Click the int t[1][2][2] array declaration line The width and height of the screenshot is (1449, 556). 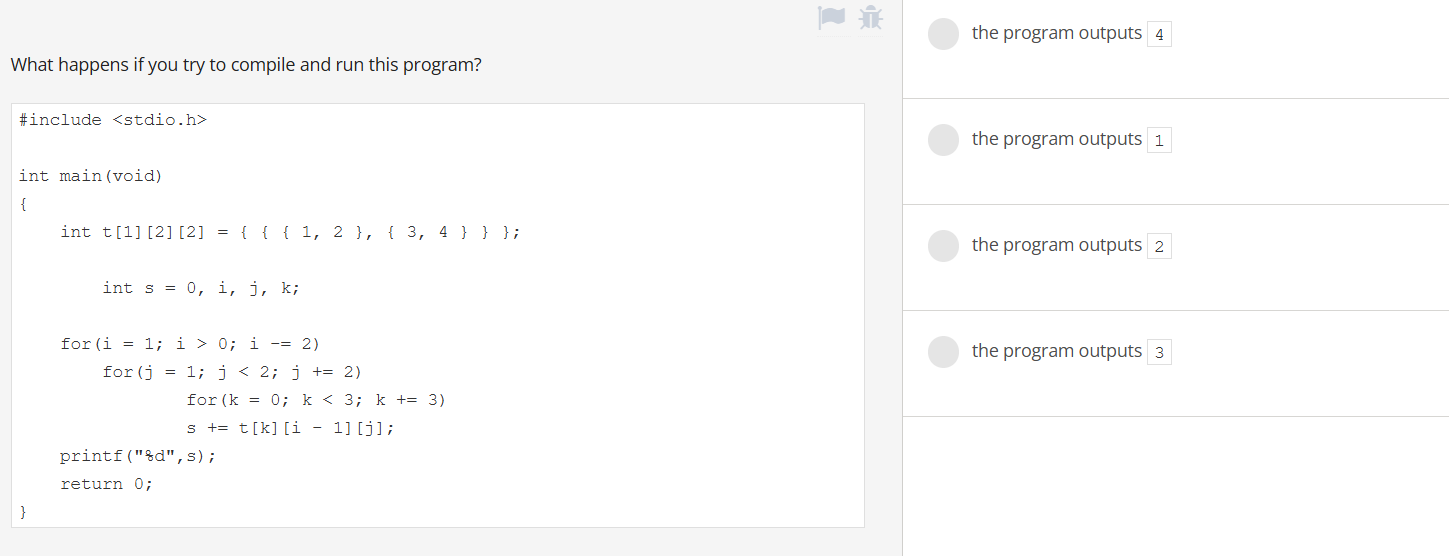tap(290, 232)
